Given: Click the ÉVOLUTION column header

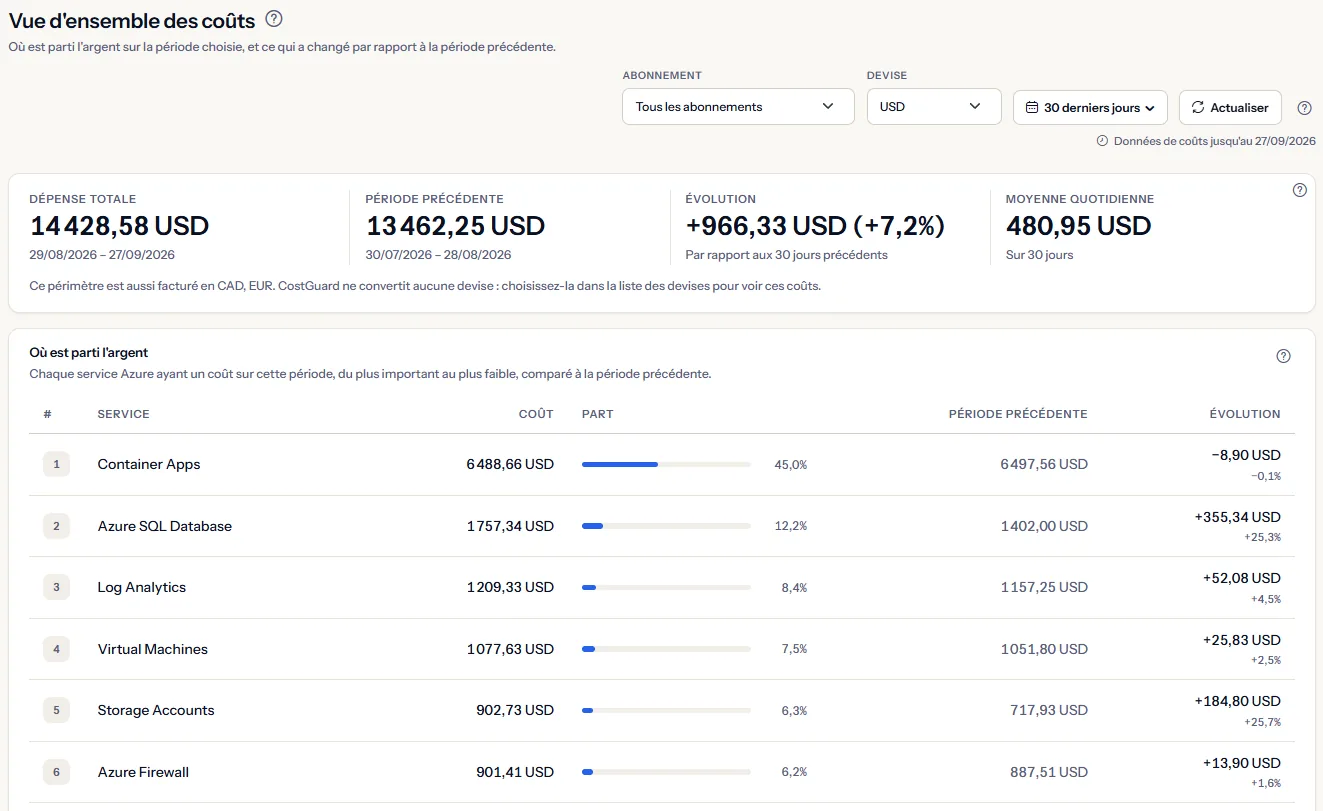Looking at the screenshot, I should [x=1245, y=414].
